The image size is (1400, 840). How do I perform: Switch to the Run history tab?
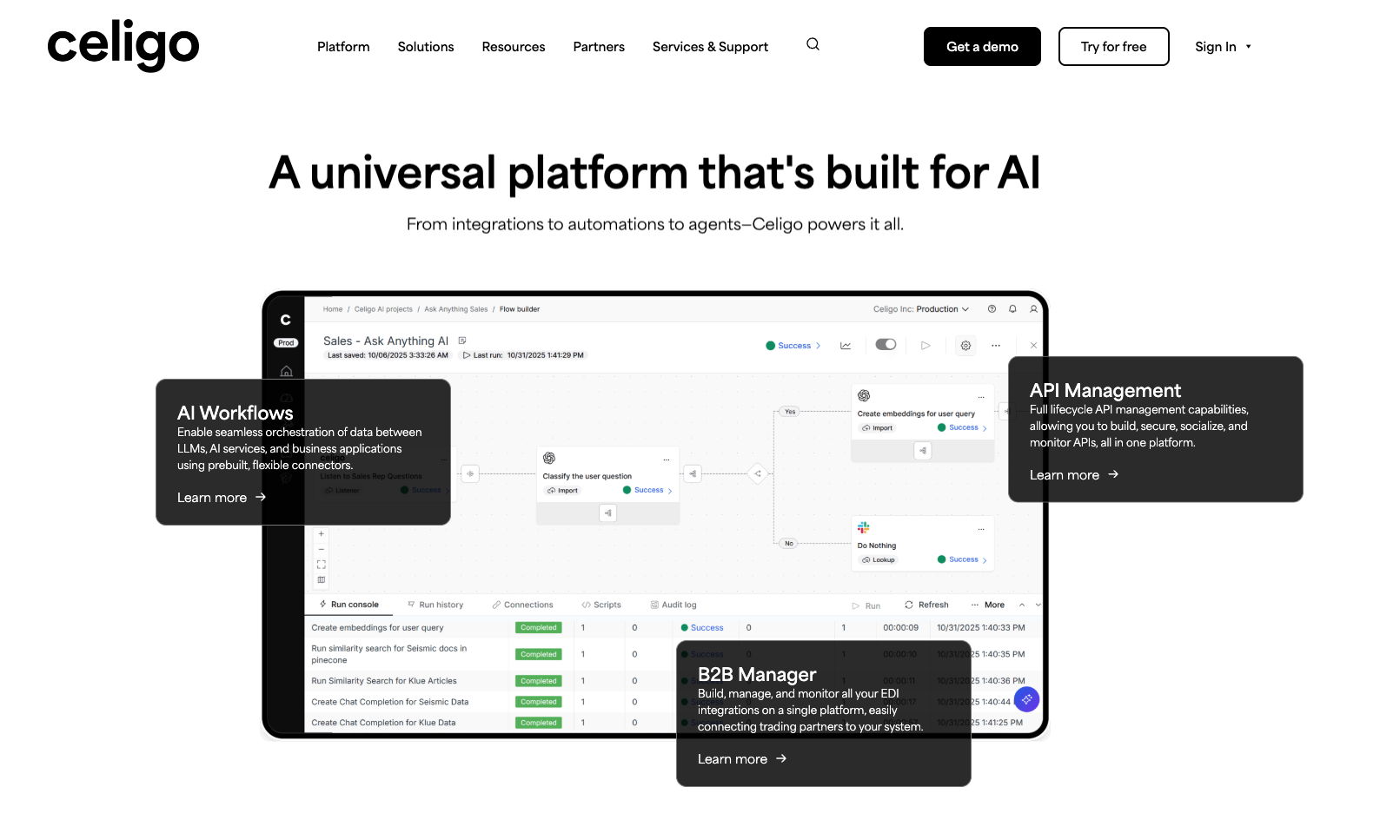pos(435,605)
